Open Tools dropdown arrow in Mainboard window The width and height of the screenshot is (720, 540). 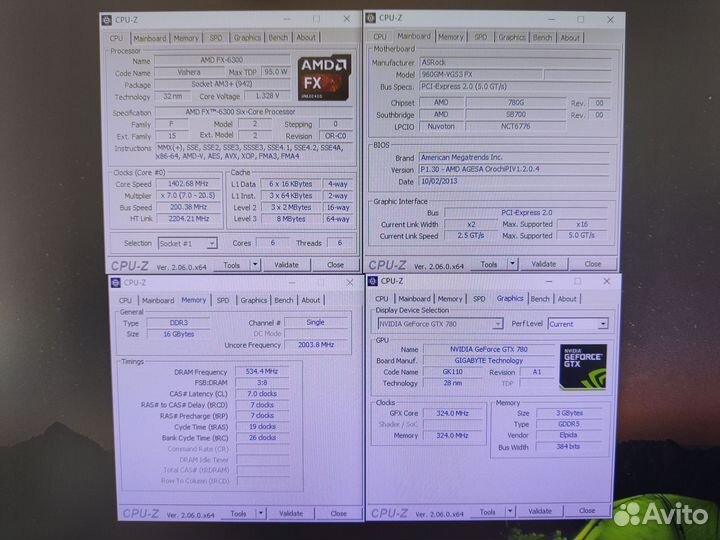512,264
